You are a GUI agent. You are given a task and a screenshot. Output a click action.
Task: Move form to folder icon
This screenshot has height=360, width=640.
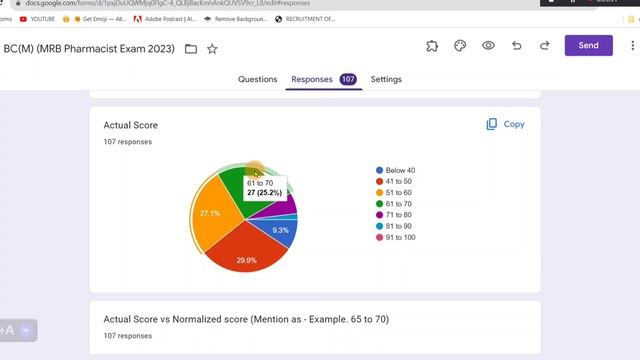point(191,49)
